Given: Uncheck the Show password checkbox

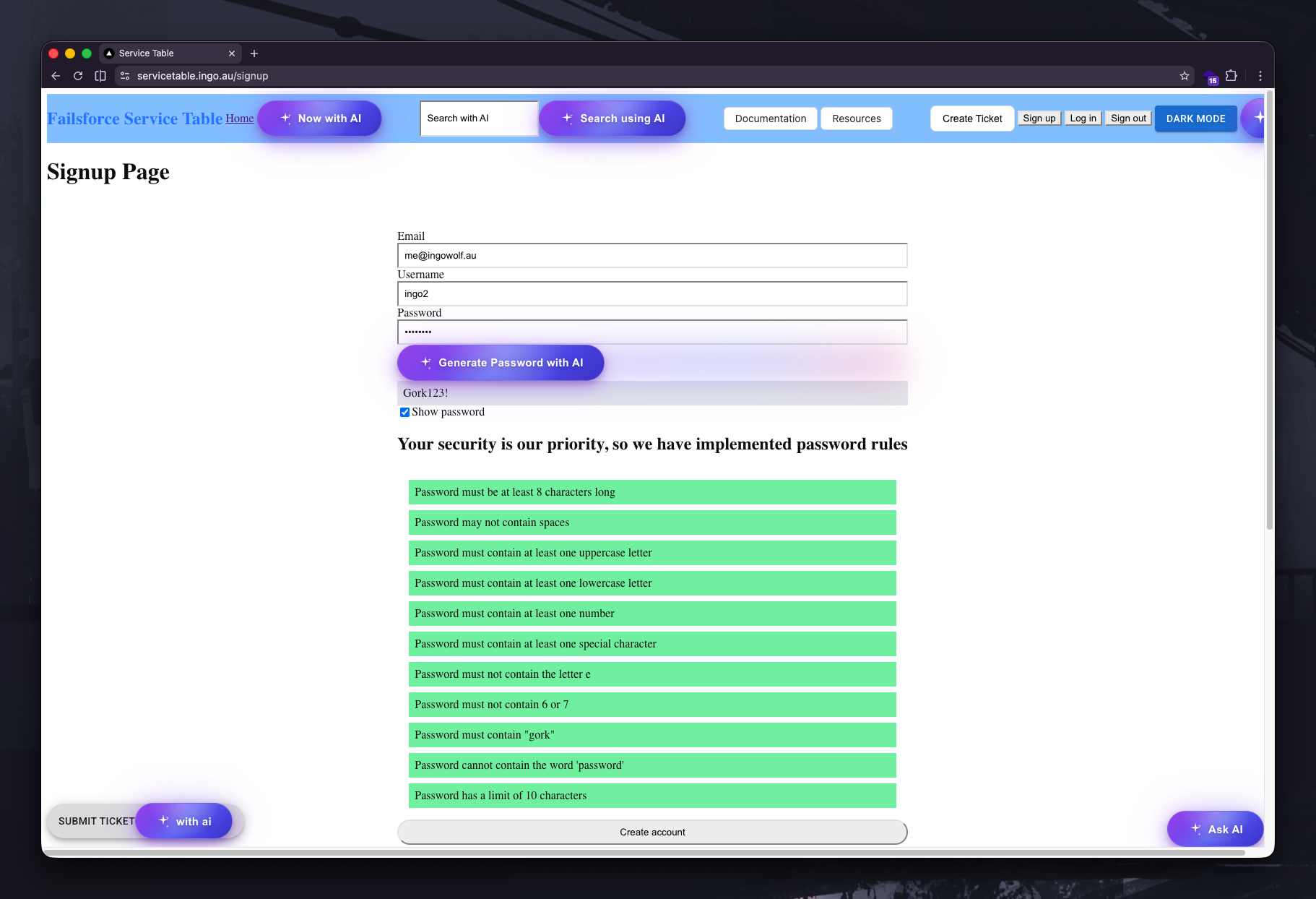Looking at the screenshot, I should (x=404, y=412).
